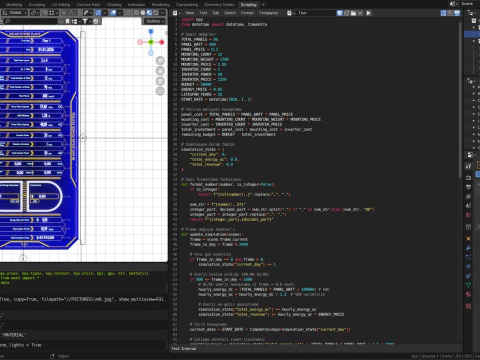This screenshot has height=360, width=480.
Task: Switch to the Rendering workspace tab
Action: click(x=161, y=5)
